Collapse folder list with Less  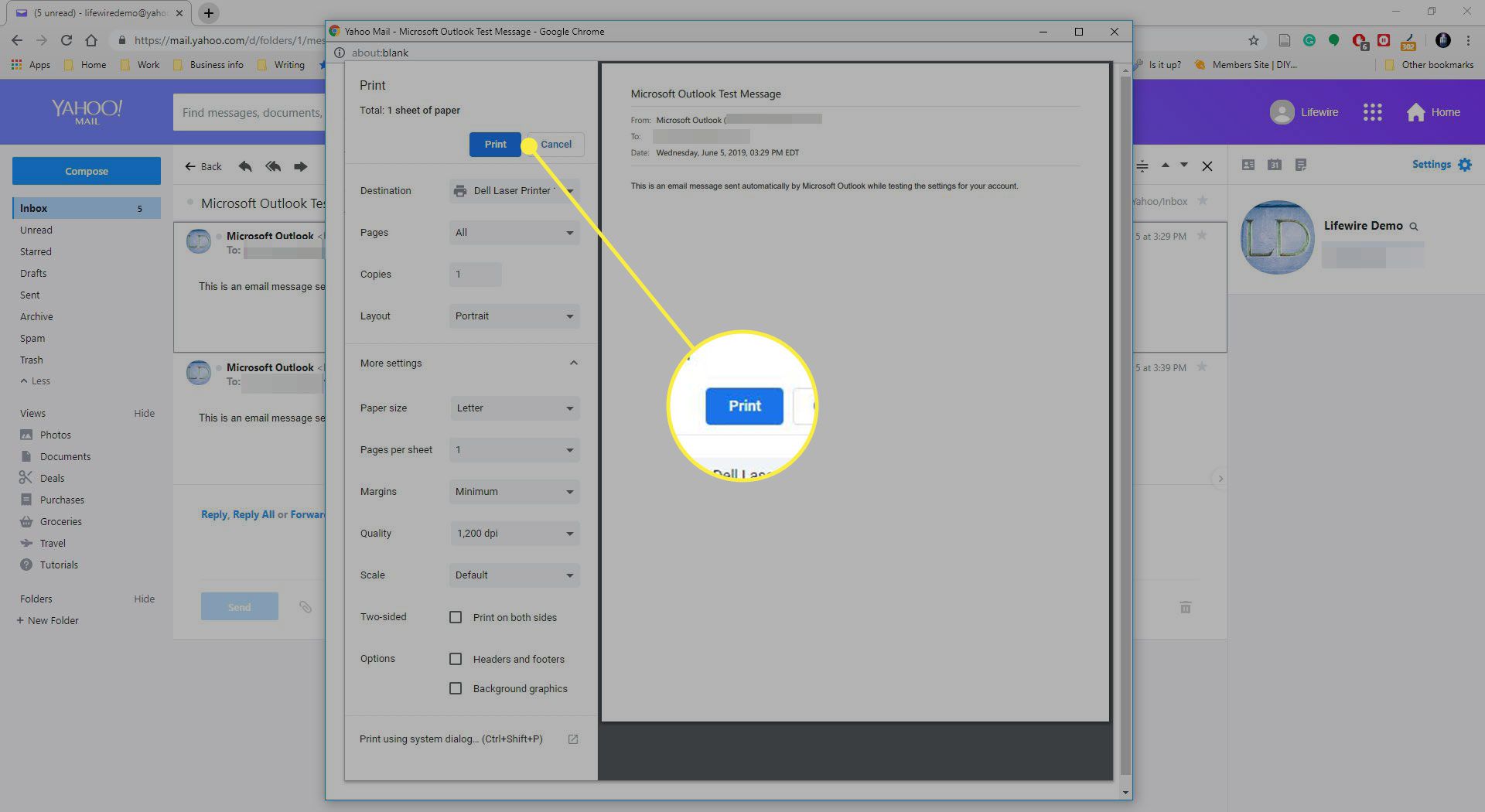pos(36,381)
